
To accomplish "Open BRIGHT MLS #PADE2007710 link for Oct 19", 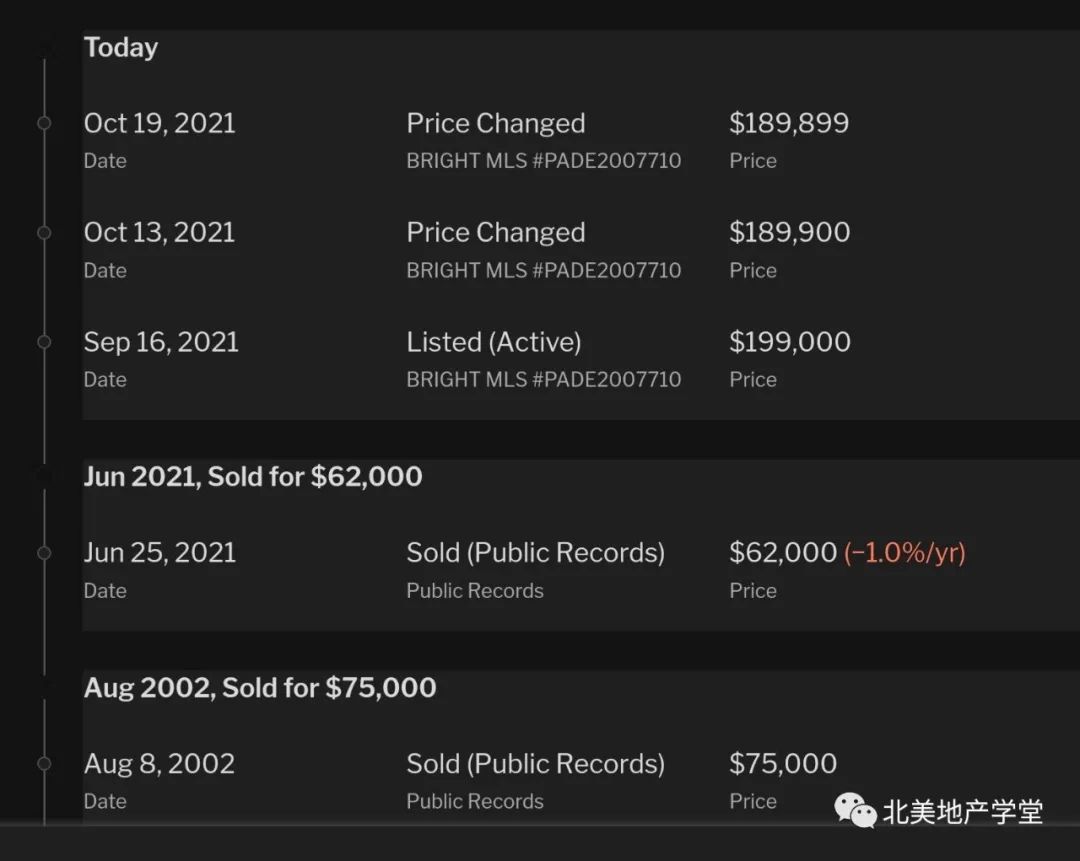I will pyautogui.click(x=543, y=160).
